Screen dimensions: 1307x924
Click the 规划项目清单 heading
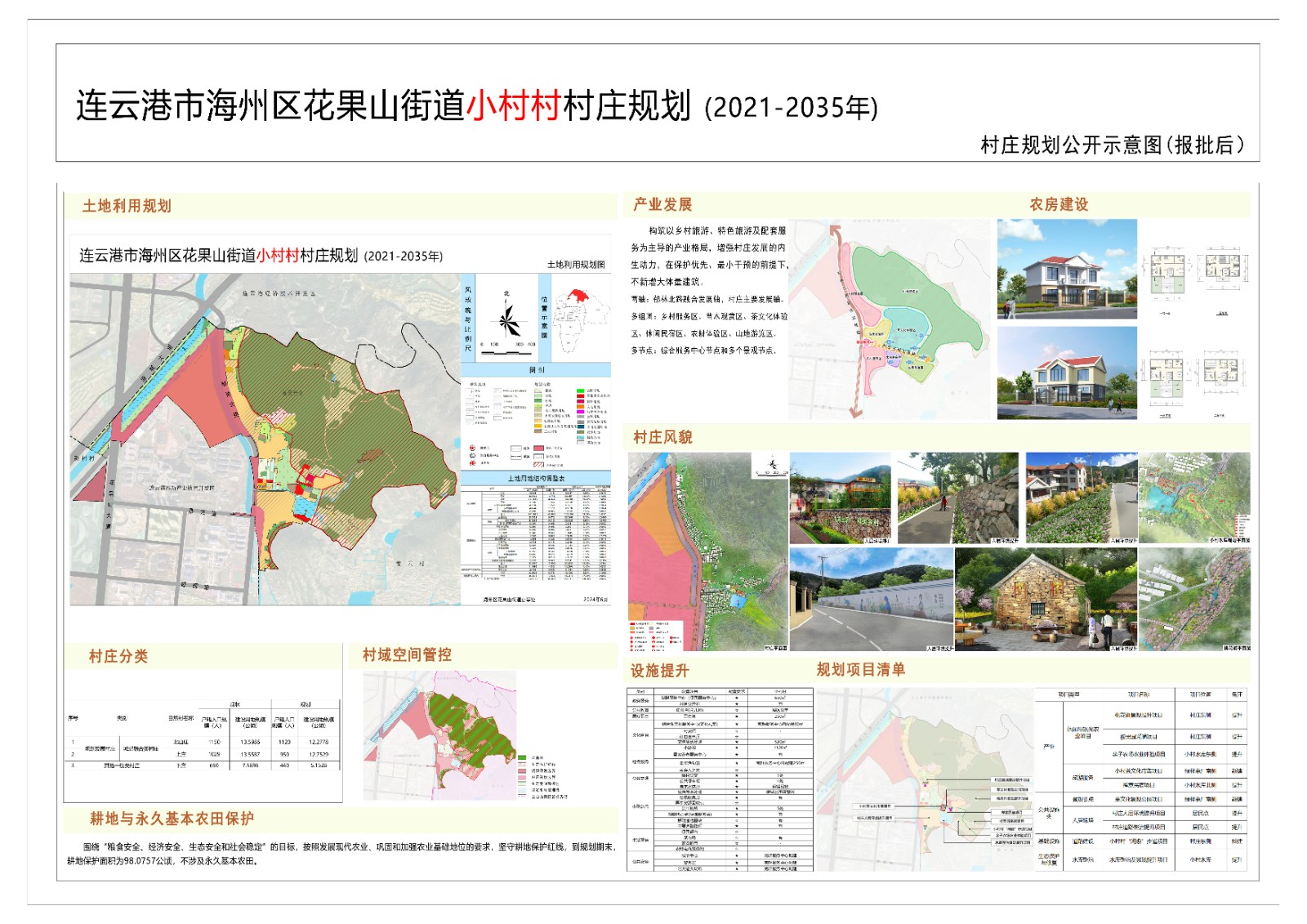[861, 670]
